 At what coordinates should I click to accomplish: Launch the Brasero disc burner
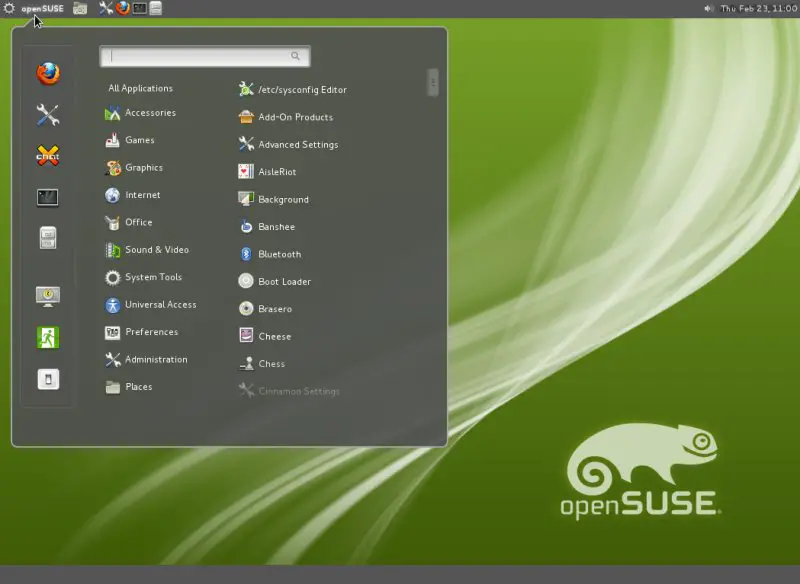click(265, 309)
